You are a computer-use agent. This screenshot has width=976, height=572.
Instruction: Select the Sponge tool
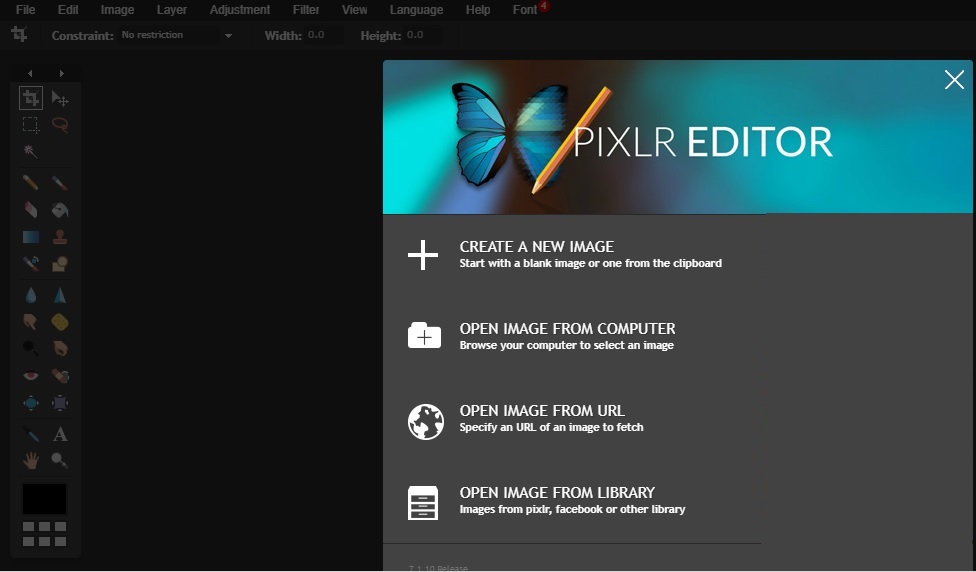pos(60,322)
